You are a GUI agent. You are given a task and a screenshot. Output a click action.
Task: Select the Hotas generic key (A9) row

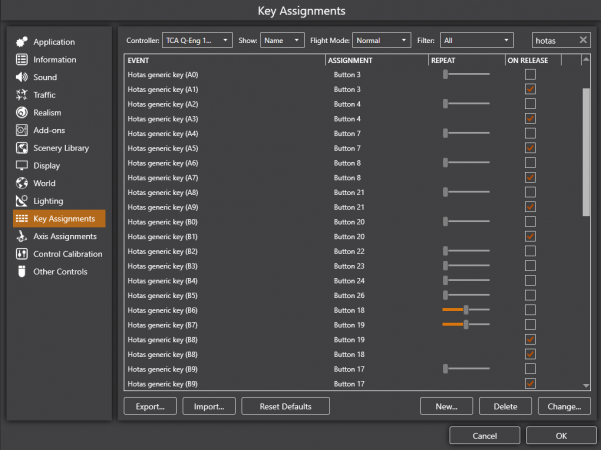tap(353, 207)
